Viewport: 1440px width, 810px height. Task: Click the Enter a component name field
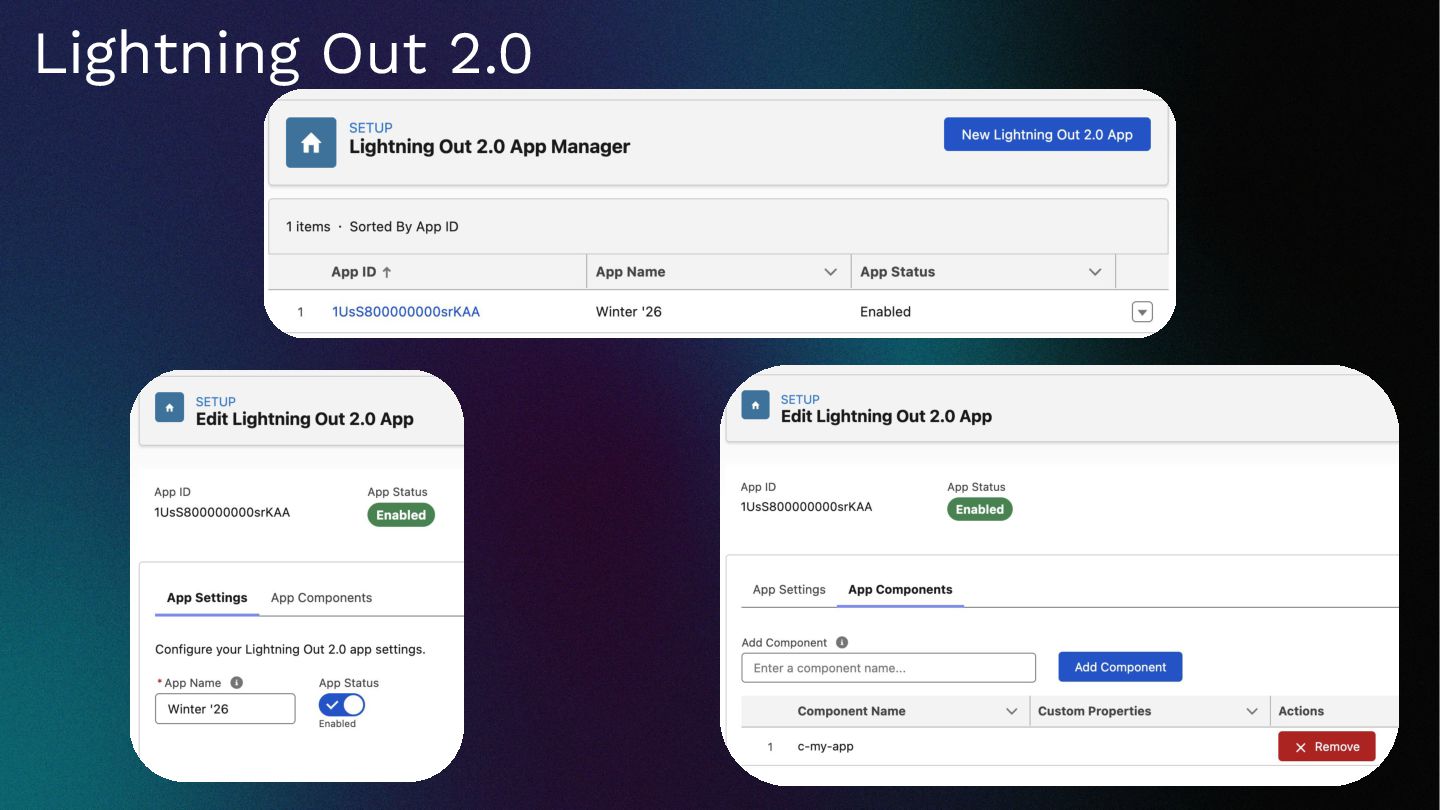click(x=888, y=668)
